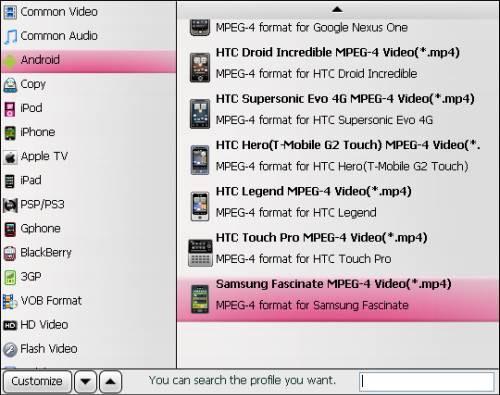The height and width of the screenshot is (395, 500).
Task: Select HTC Droid Incredible MPEG-4 Video profile
Action: [x=338, y=63]
